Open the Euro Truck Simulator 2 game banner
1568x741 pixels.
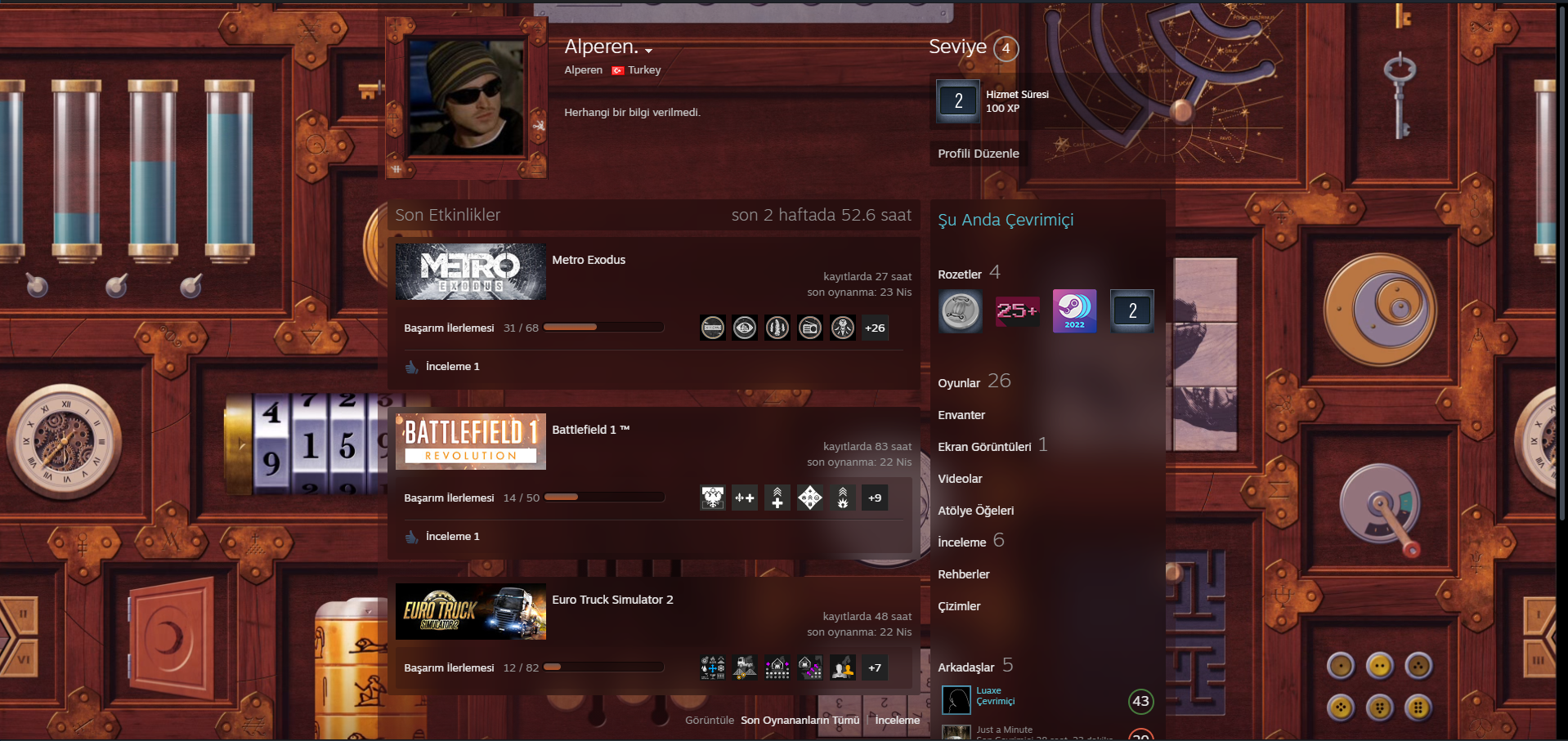click(x=471, y=612)
